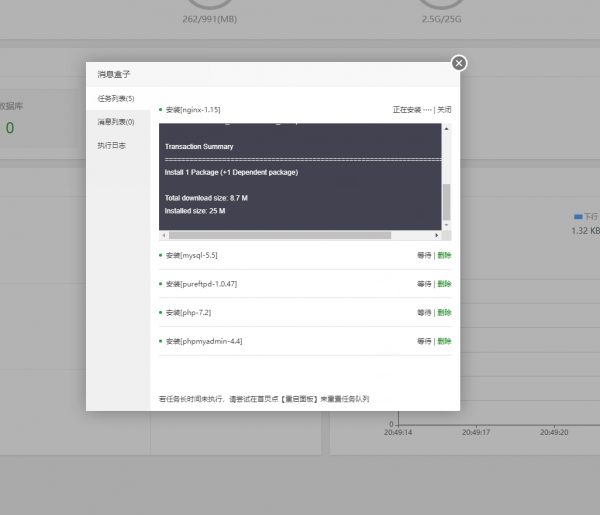Close the message box dialog with X icon
The height and width of the screenshot is (515, 600).
[x=459, y=63]
